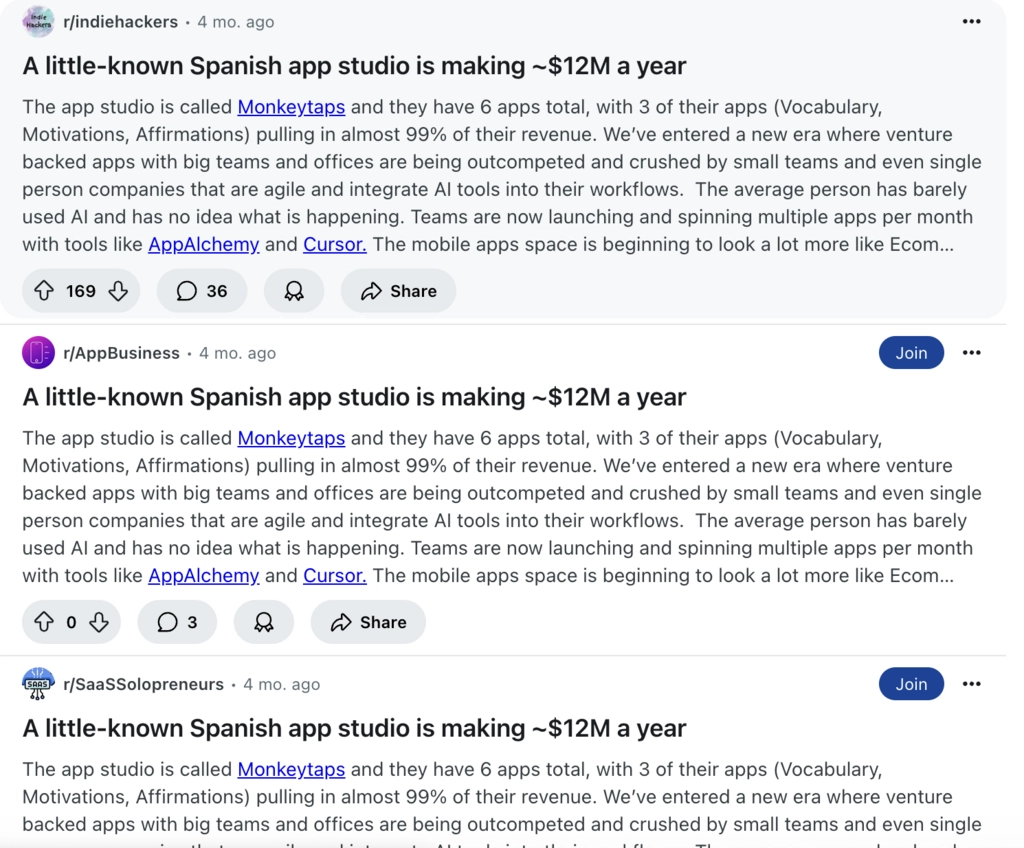Screen dimensions: 1024x848
Task: Join the r/SaaSSolopreneurs community
Action: [x=911, y=684]
